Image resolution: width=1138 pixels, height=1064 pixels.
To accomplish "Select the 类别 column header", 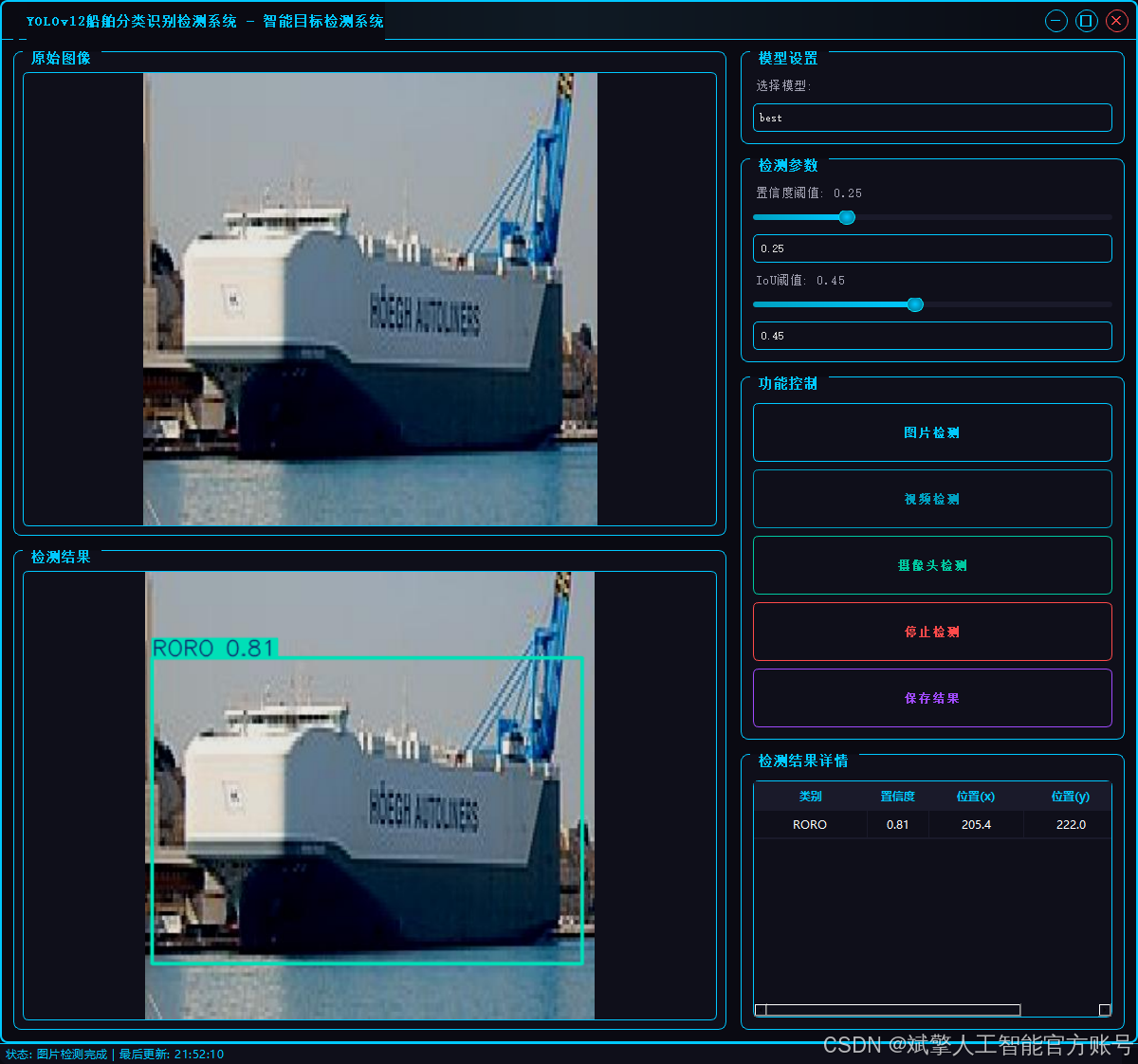I will pyautogui.click(x=810, y=797).
